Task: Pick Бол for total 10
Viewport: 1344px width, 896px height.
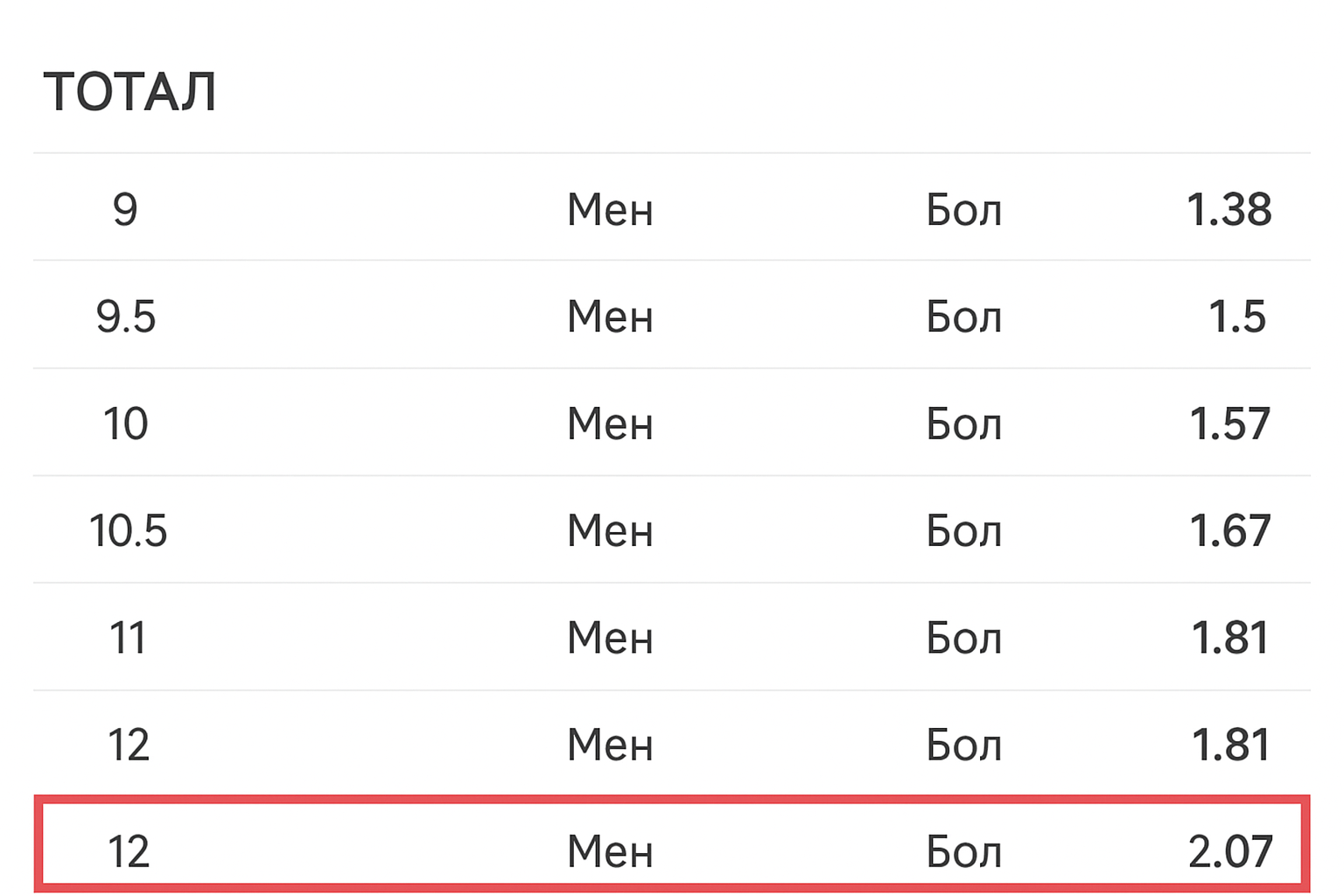Action: tap(963, 424)
